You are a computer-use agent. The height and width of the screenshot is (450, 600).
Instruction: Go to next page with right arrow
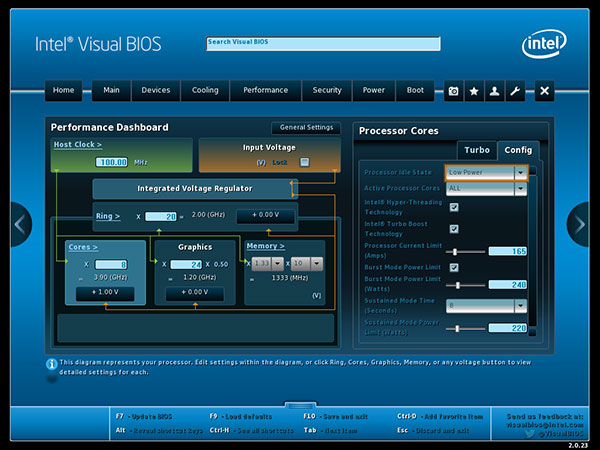coord(579,224)
